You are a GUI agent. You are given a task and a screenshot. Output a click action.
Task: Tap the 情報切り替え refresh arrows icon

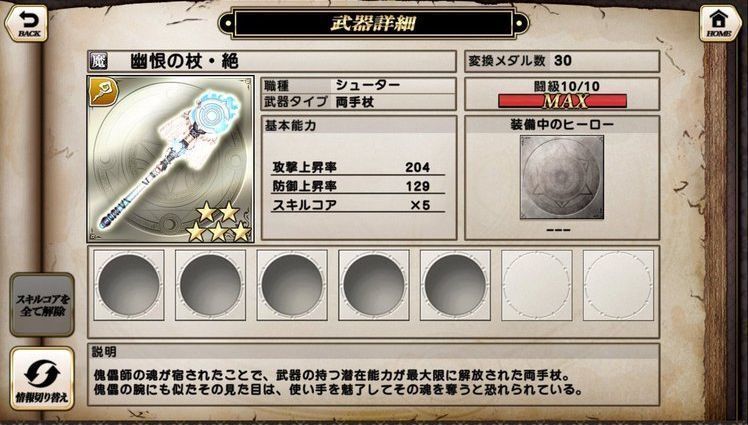click(x=42, y=373)
